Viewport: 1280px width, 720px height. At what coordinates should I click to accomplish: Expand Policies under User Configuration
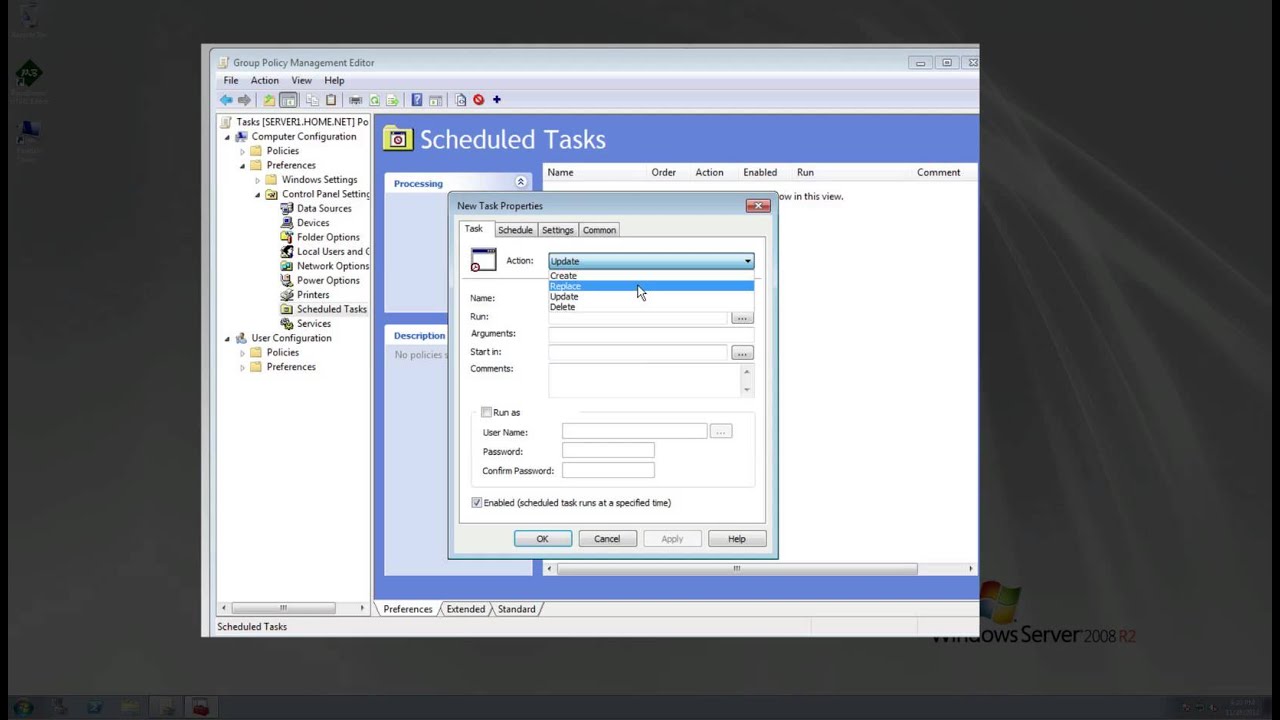tap(242, 353)
